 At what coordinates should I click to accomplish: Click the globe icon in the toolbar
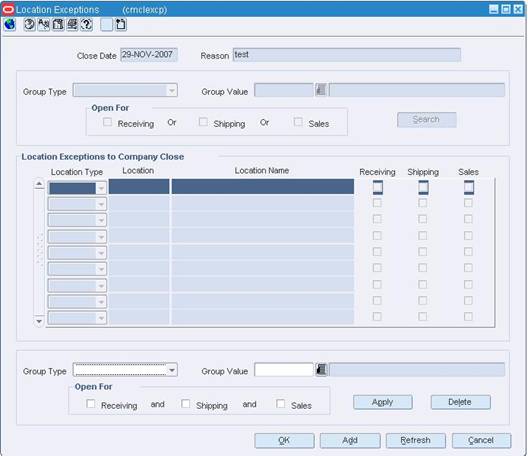[10, 25]
